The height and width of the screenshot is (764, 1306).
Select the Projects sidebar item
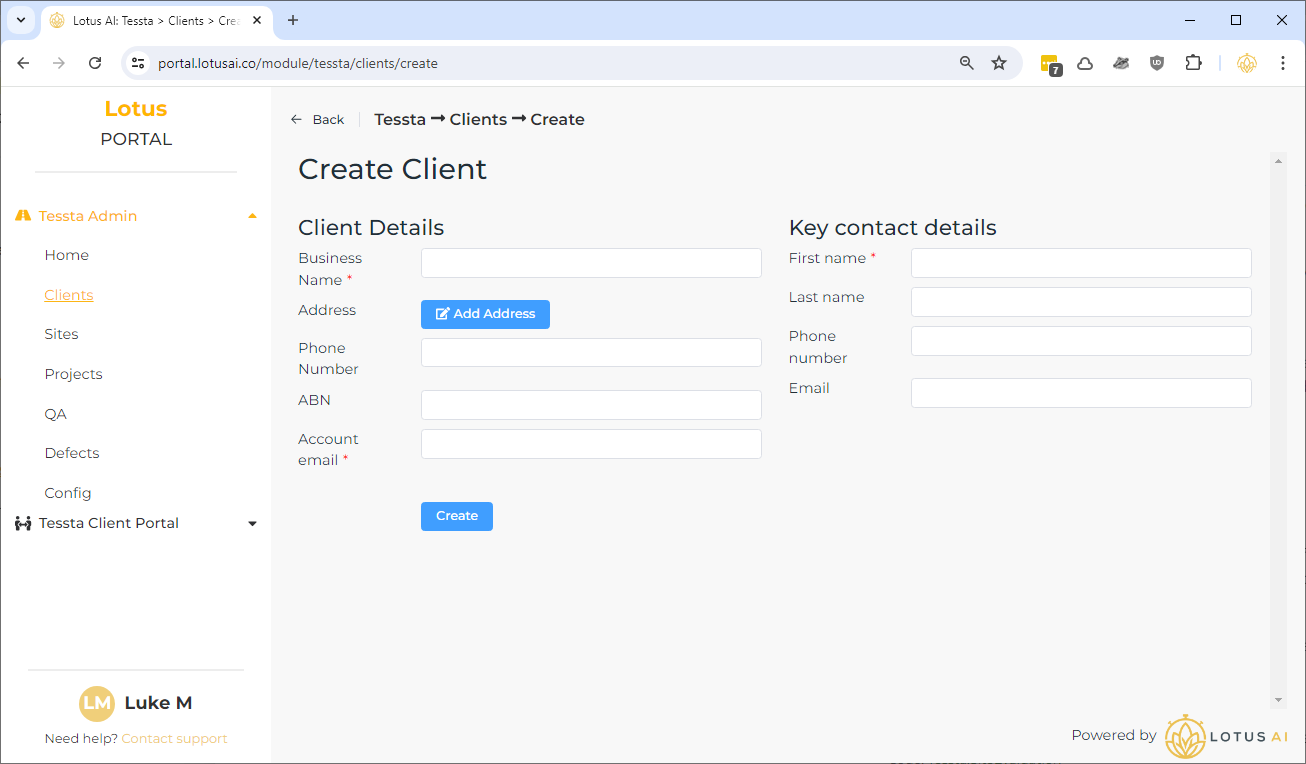(73, 374)
